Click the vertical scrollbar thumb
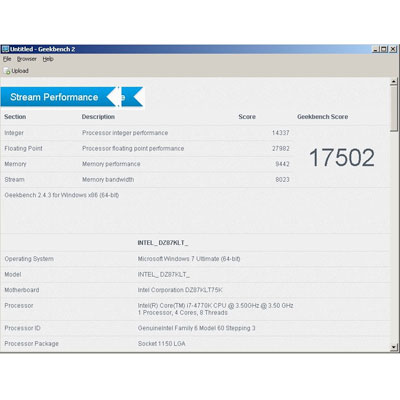400x400 pixels. [x=394, y=108]
